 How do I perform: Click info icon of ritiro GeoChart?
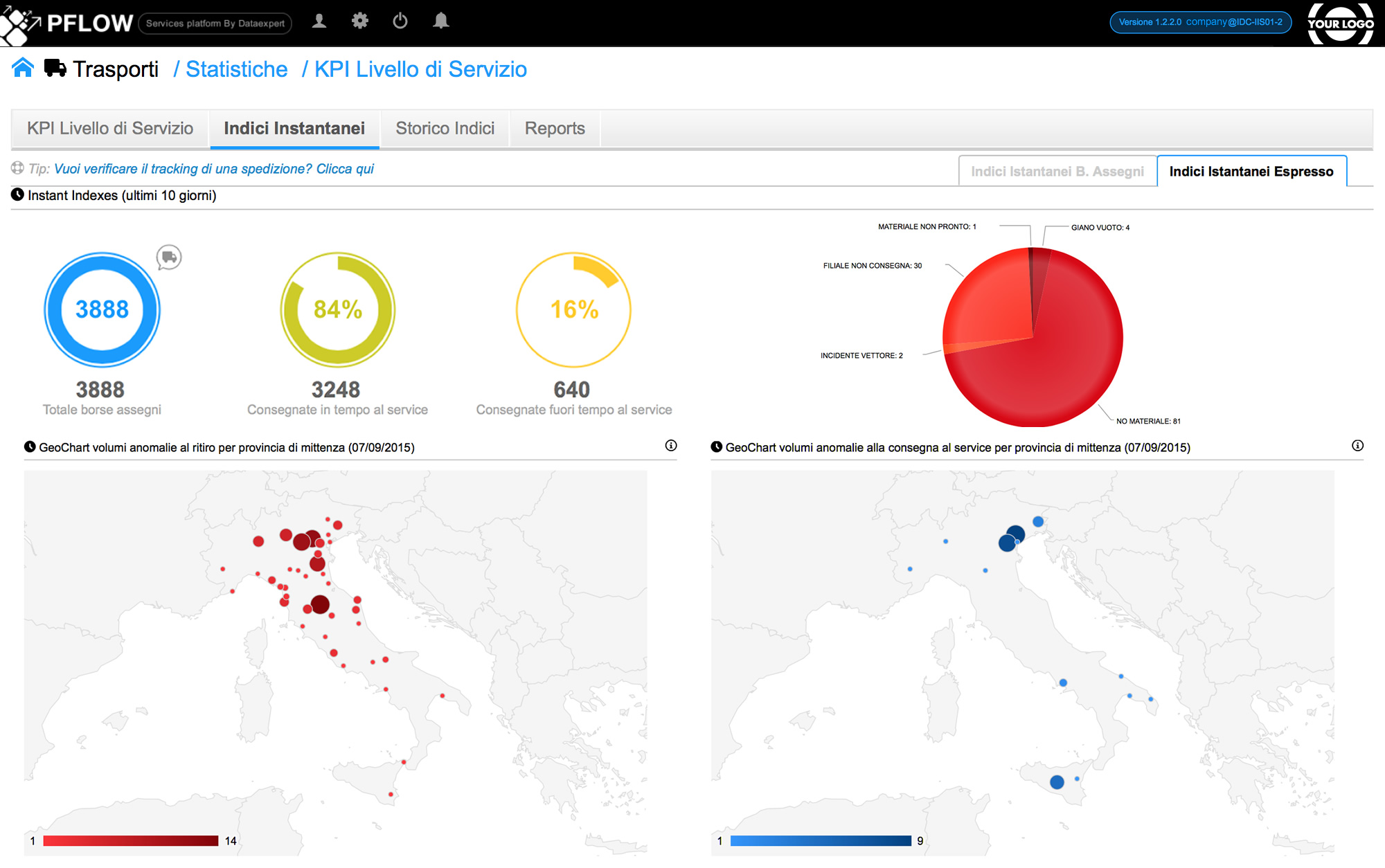click(670, 446)
